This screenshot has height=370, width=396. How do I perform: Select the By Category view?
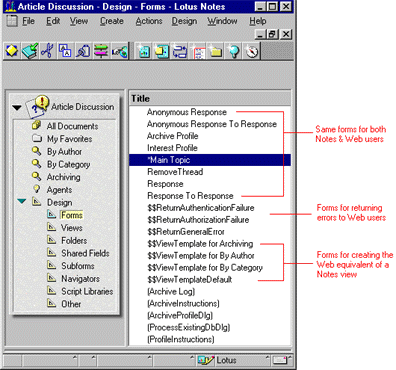coord(68,164)
